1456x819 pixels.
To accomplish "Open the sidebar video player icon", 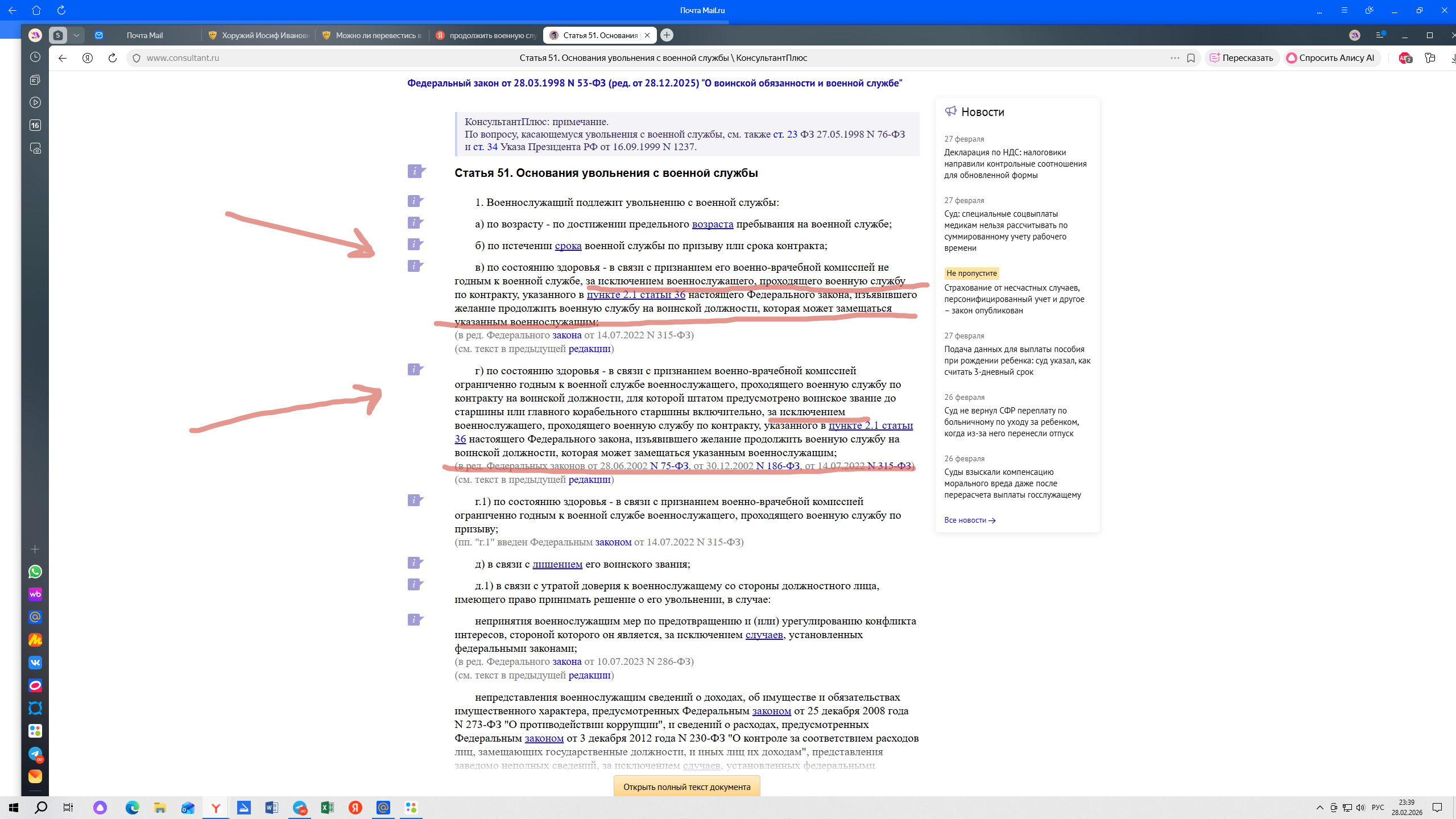I will [x=35, y=103].
